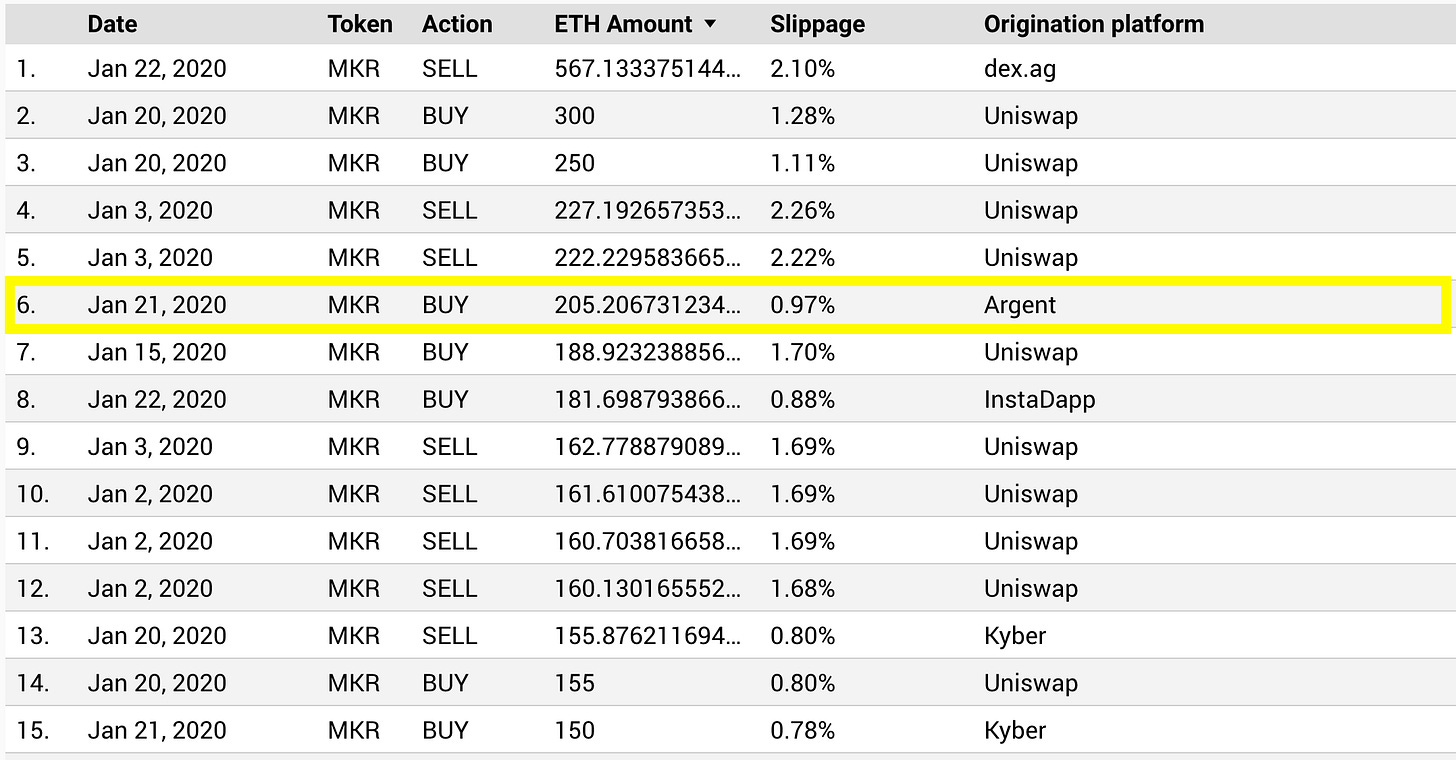Click the SELL action in row 13
Viewport: 1456px width, 760px height.
tap(450, 636)
